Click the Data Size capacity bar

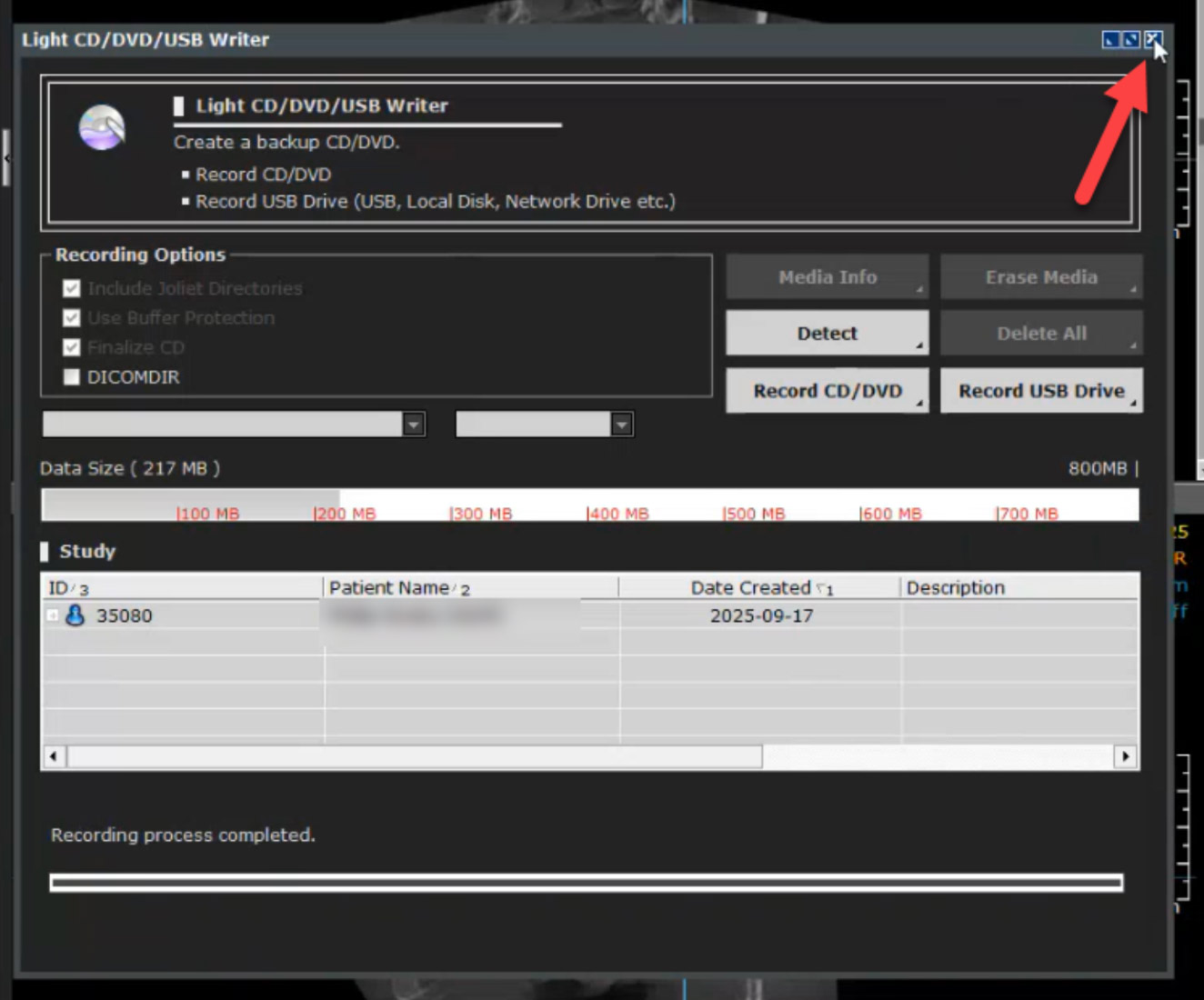click(589, 505)
